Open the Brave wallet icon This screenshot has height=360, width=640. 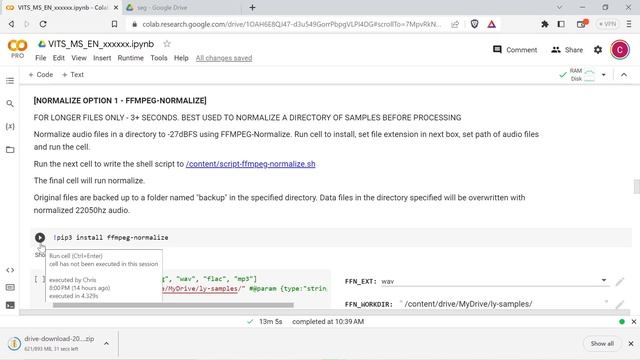[x=582, y=24]
